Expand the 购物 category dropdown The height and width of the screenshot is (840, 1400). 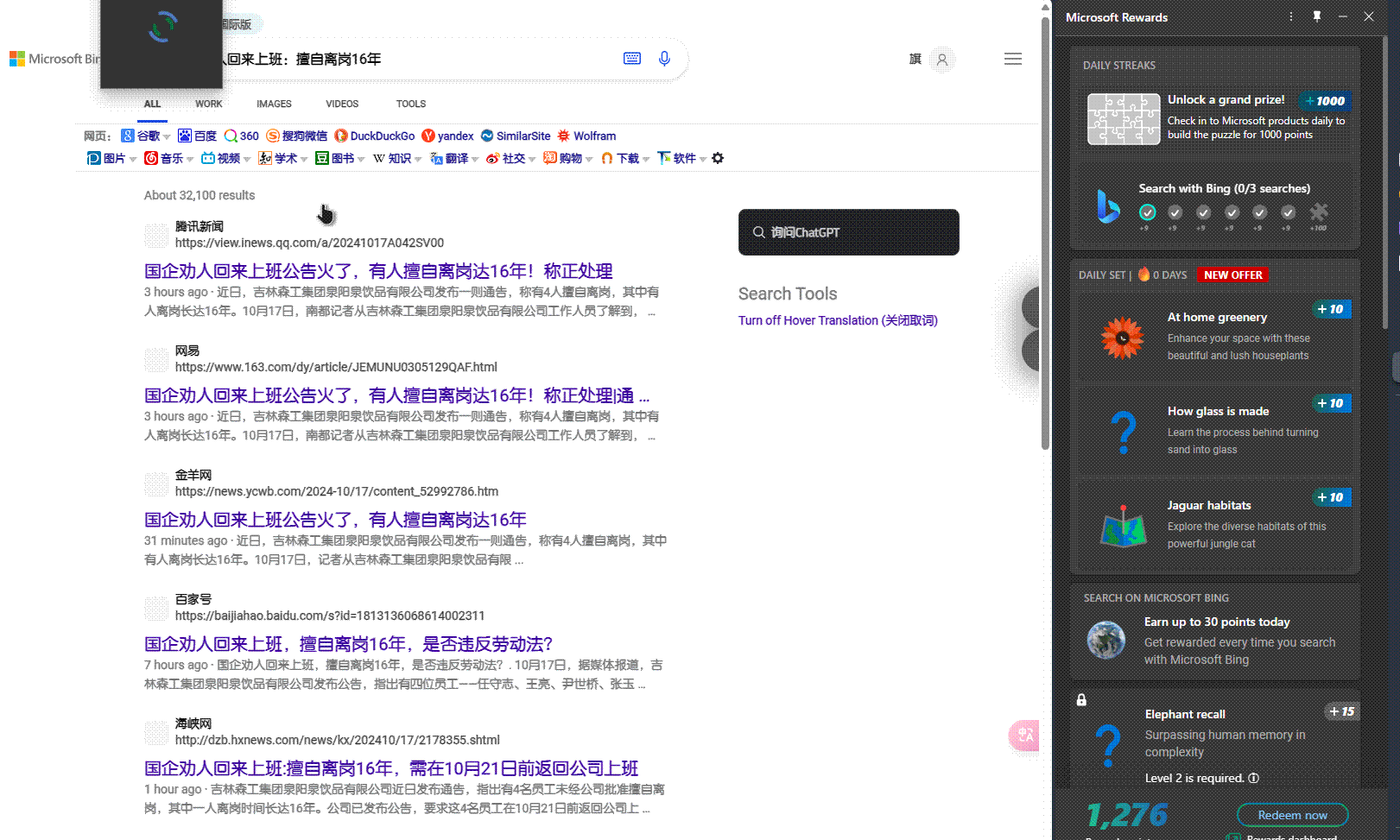[589, 159]
